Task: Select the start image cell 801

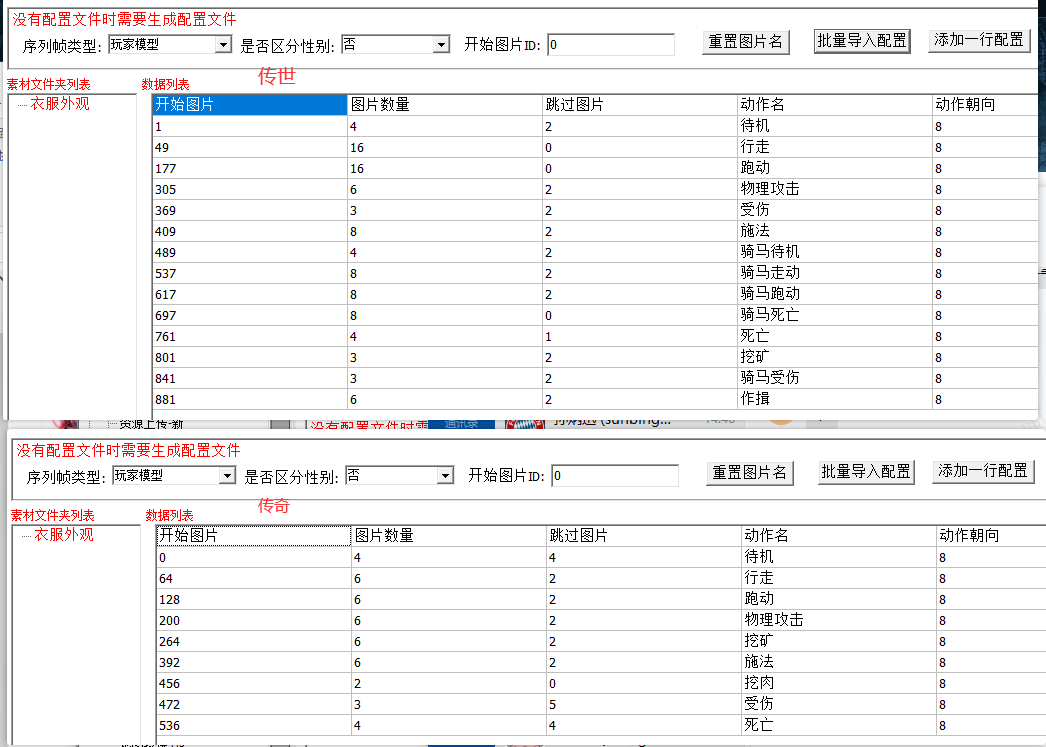Action: 250,357
